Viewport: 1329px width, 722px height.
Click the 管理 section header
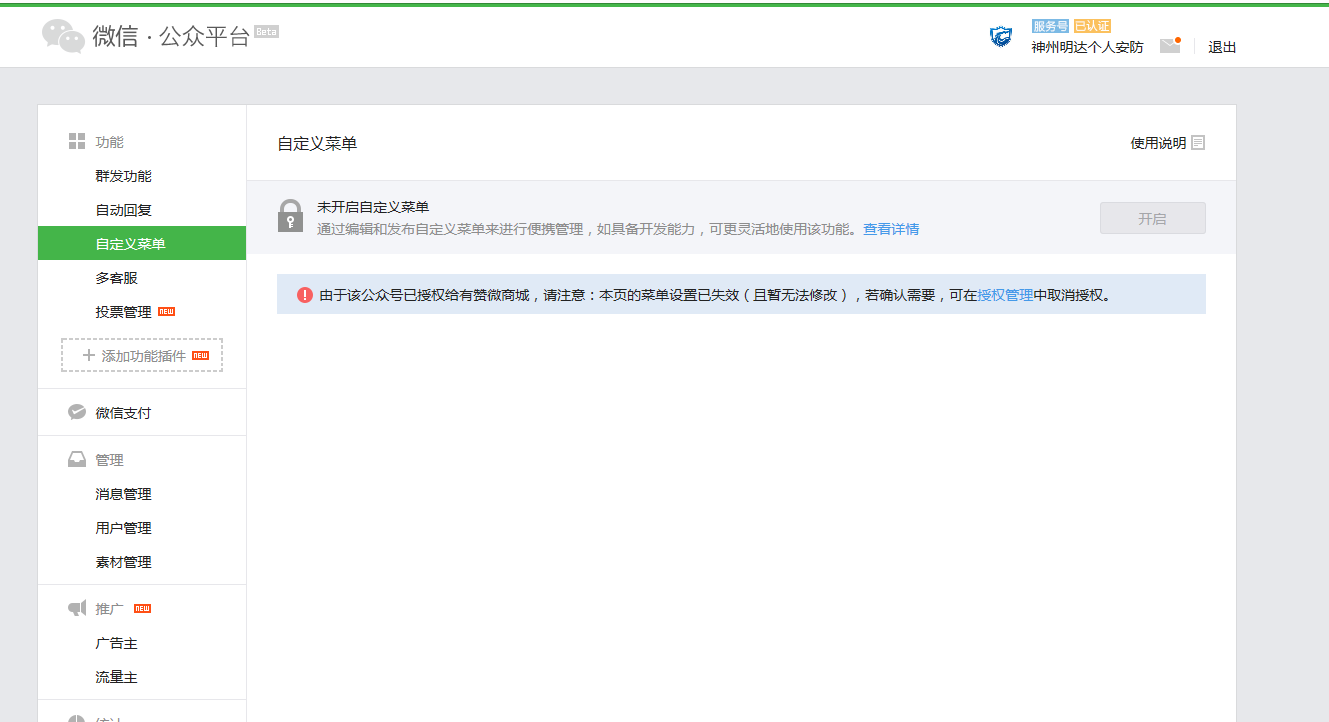[x=110, y=460]
